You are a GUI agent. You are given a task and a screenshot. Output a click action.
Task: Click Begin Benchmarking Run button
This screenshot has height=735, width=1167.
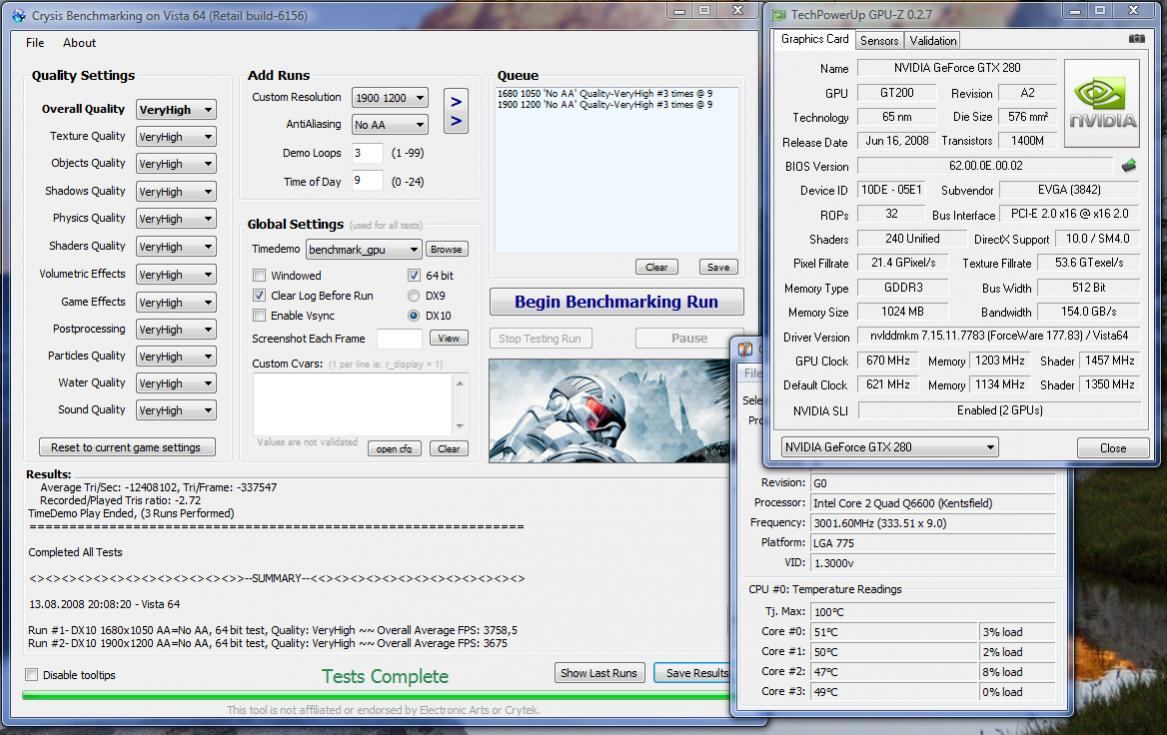click(616, 302)
